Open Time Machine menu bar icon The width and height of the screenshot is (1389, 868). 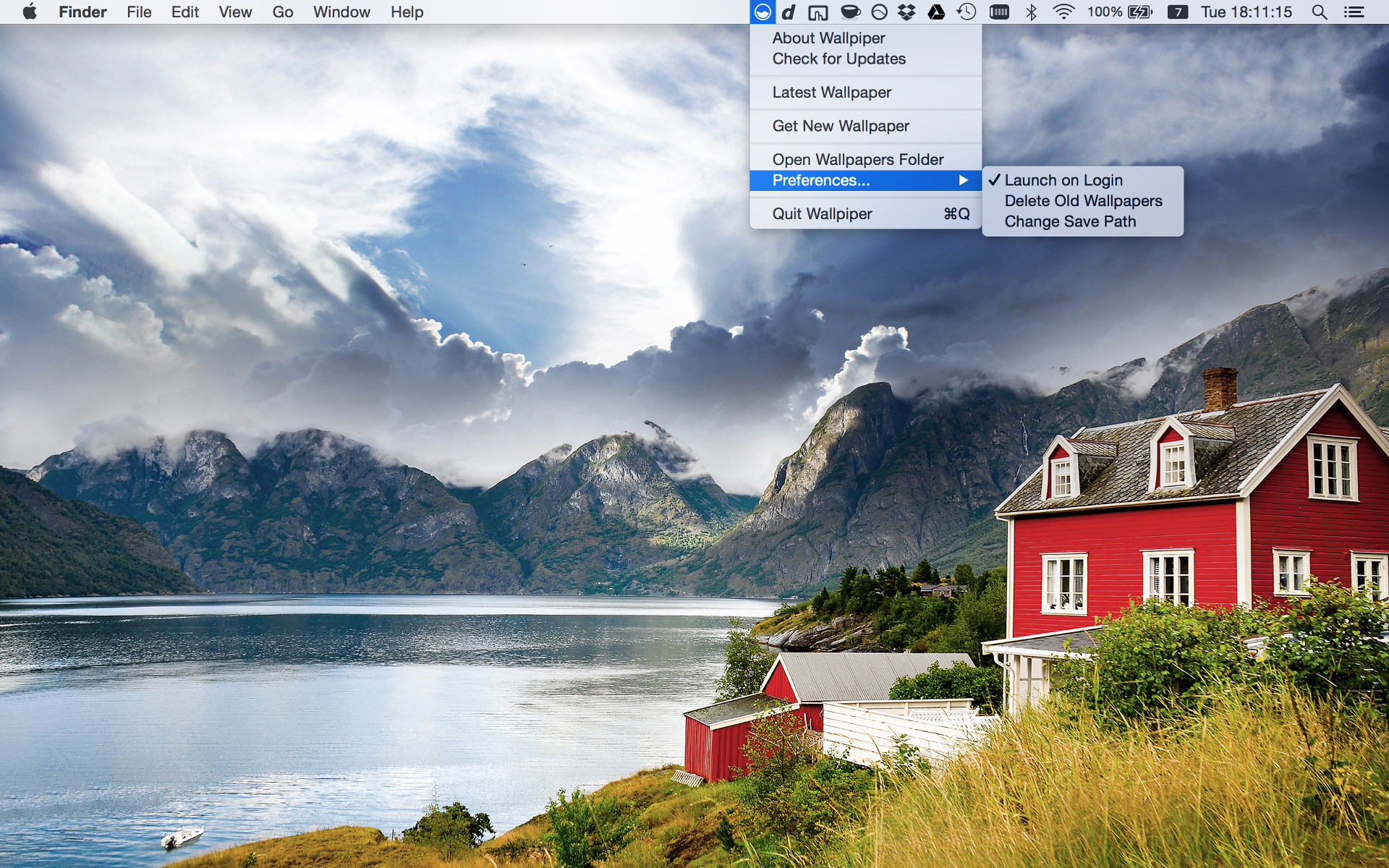[967, 12]
